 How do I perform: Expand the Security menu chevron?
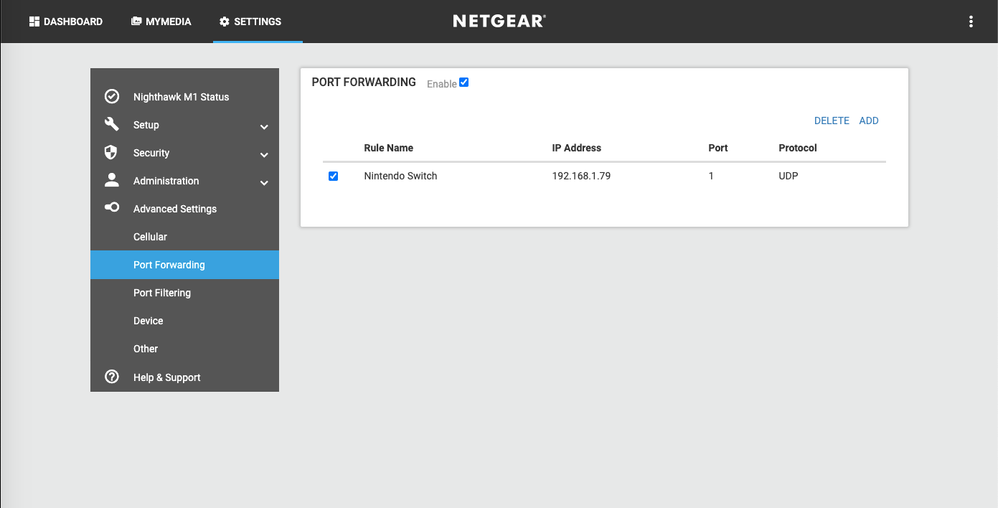pyautogui.click(x=264, y=154)
